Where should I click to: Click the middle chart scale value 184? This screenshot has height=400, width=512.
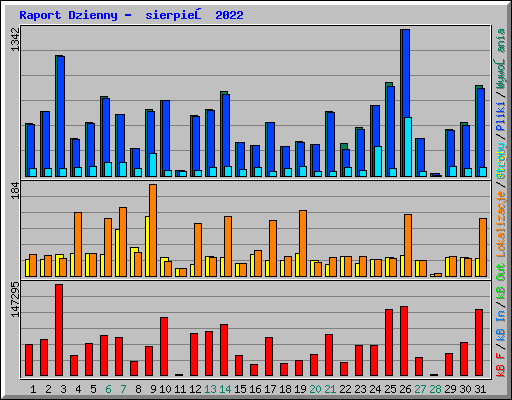[x=15, y=190]
